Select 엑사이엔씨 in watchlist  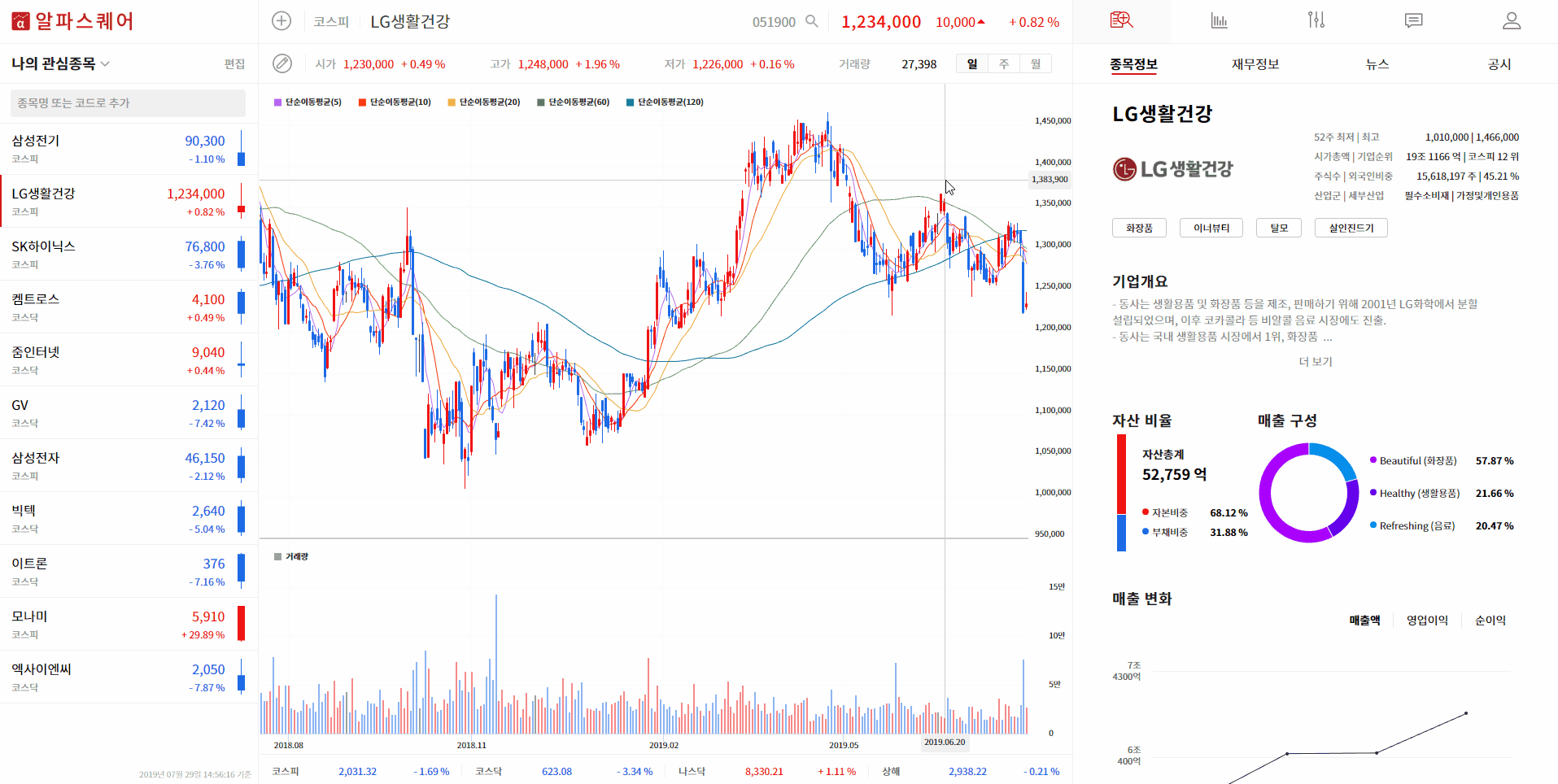click(x=129, y=677)
